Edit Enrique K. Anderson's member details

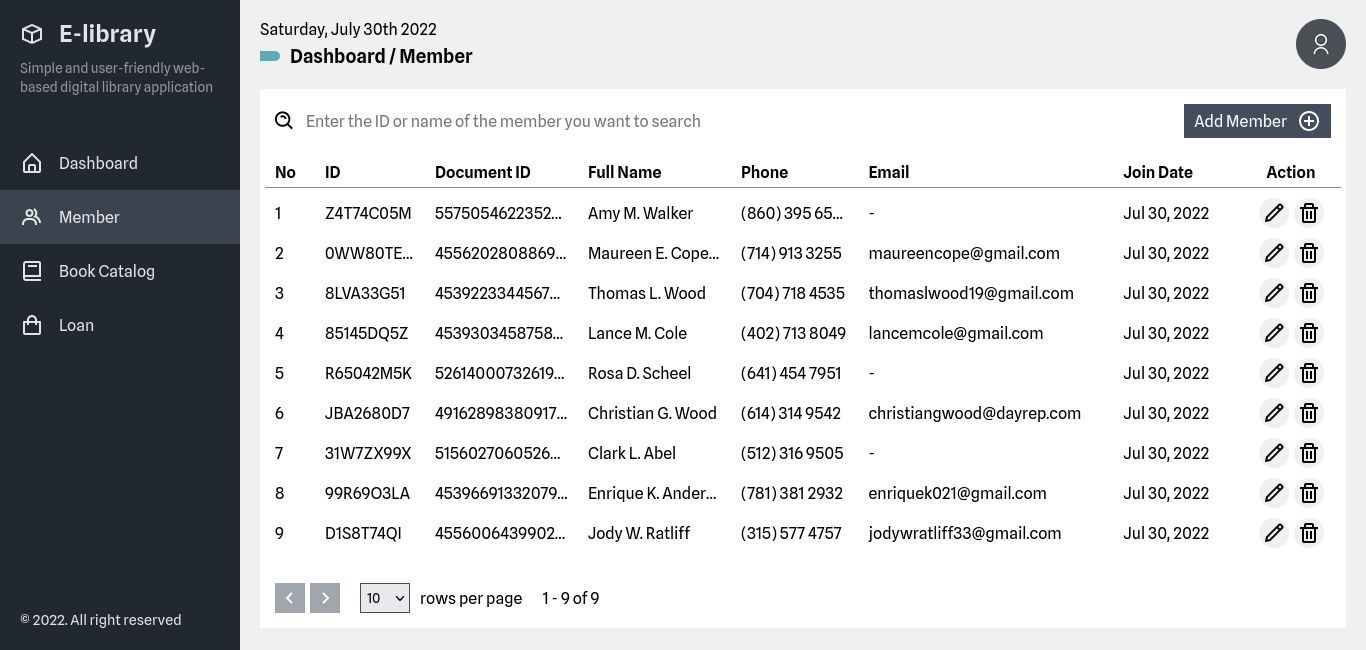[x=1274, y=493]
